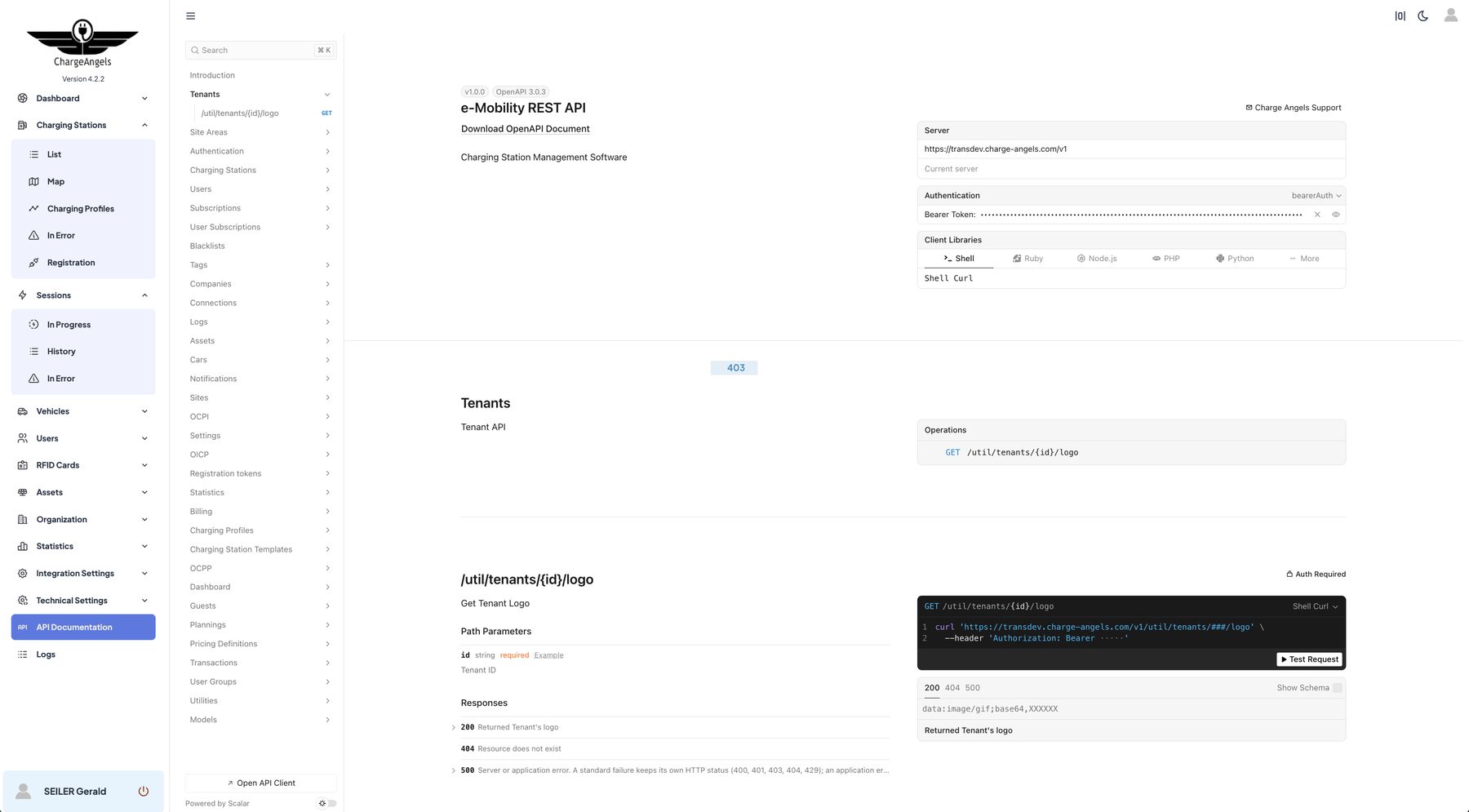Collapse the Sessions sidebar group
The height and width of the screenshot is (812, 1469).
tap(82, 295)
